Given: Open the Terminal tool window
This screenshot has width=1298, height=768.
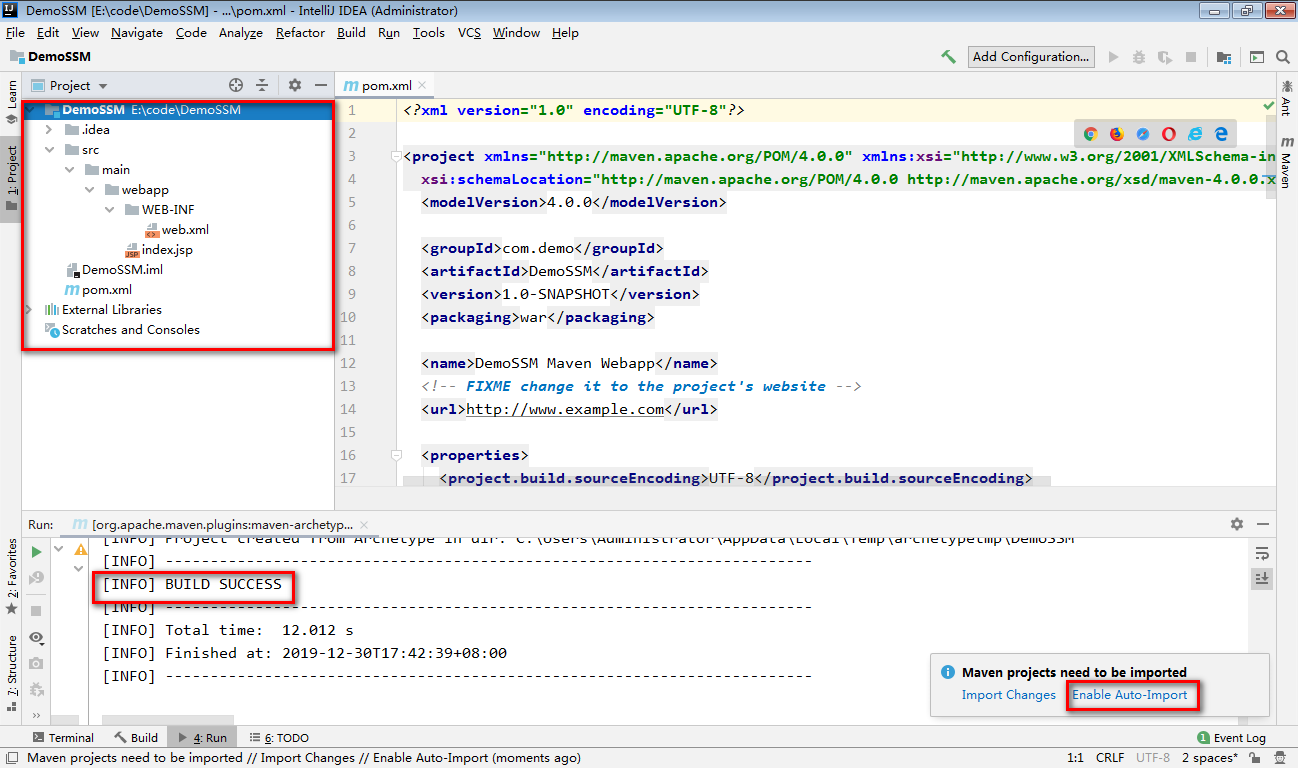Looking at the screenshot, I should click(x=62, y=737).
